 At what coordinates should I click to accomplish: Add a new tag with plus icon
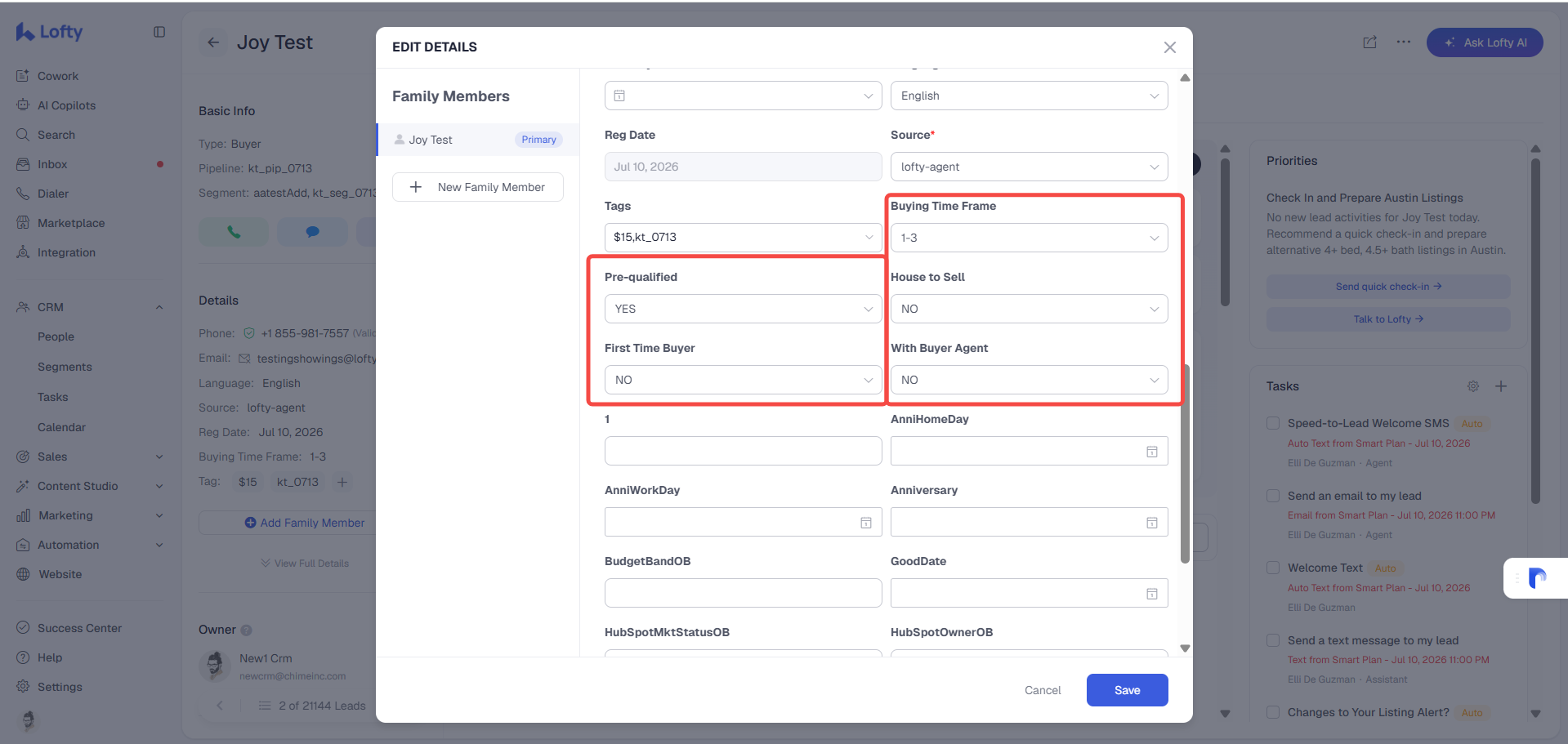(x=342, y=482)
